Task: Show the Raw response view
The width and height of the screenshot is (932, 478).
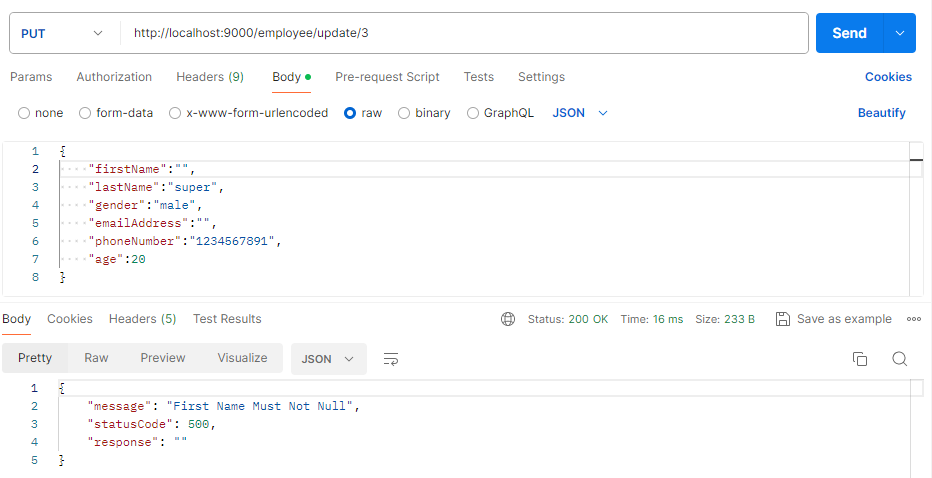Action: coord(96,358)
